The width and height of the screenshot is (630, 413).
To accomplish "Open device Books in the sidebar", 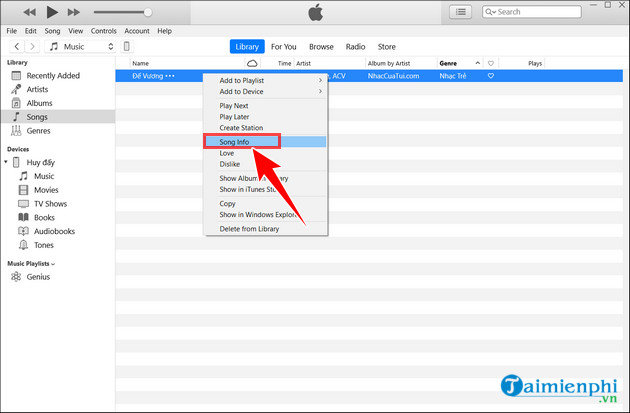I will coord(44,217).
